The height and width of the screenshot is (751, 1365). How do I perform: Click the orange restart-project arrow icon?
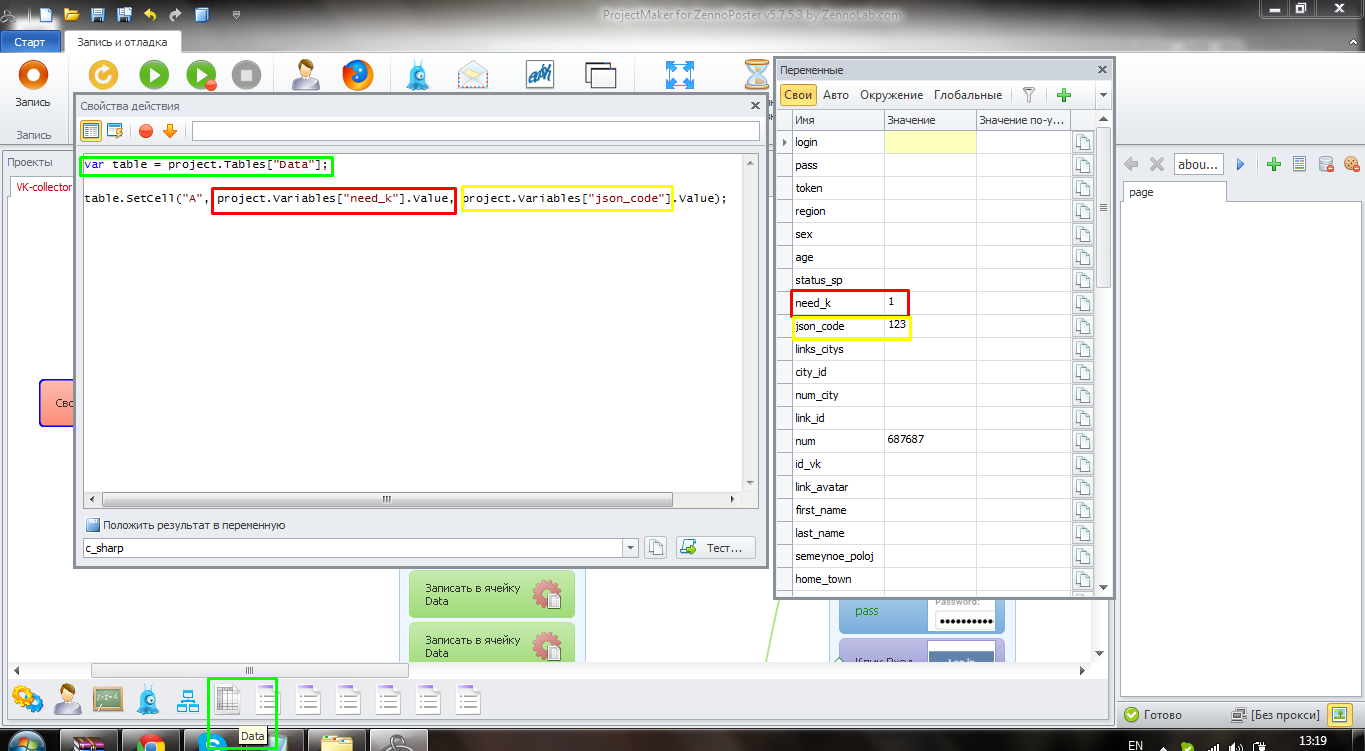(x=104, y=75)
